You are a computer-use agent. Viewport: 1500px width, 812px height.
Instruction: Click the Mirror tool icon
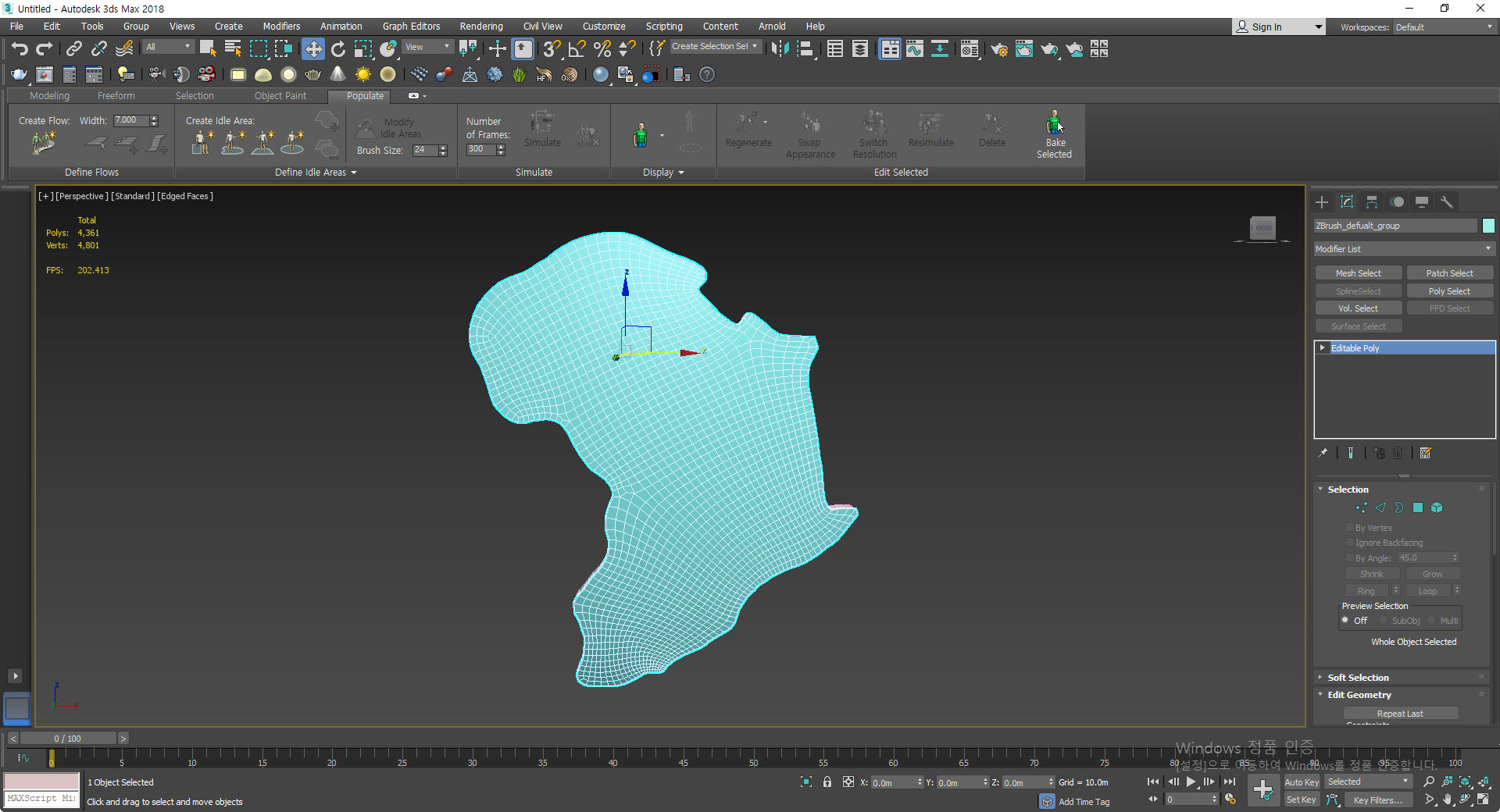[779, 49]
